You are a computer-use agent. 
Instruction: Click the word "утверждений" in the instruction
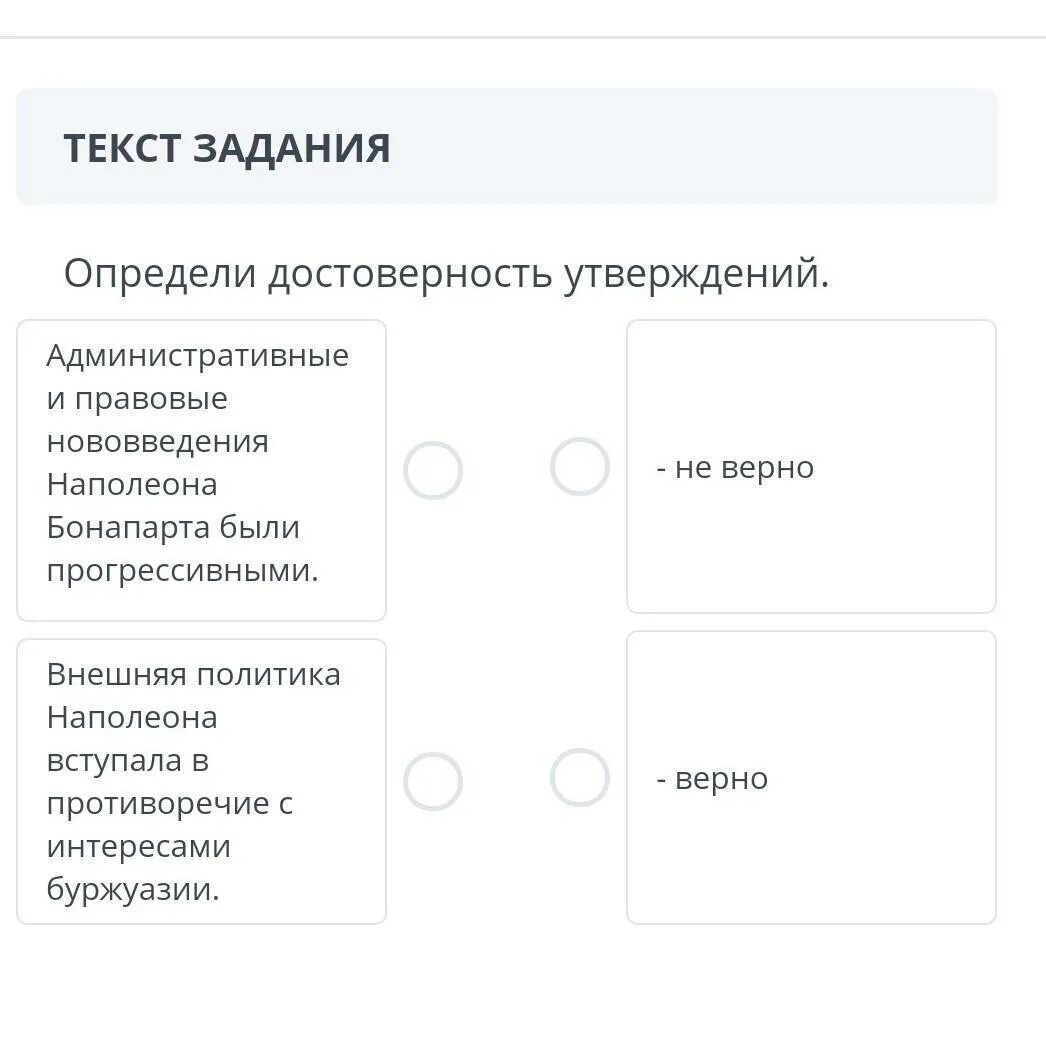tap(695, 273)
